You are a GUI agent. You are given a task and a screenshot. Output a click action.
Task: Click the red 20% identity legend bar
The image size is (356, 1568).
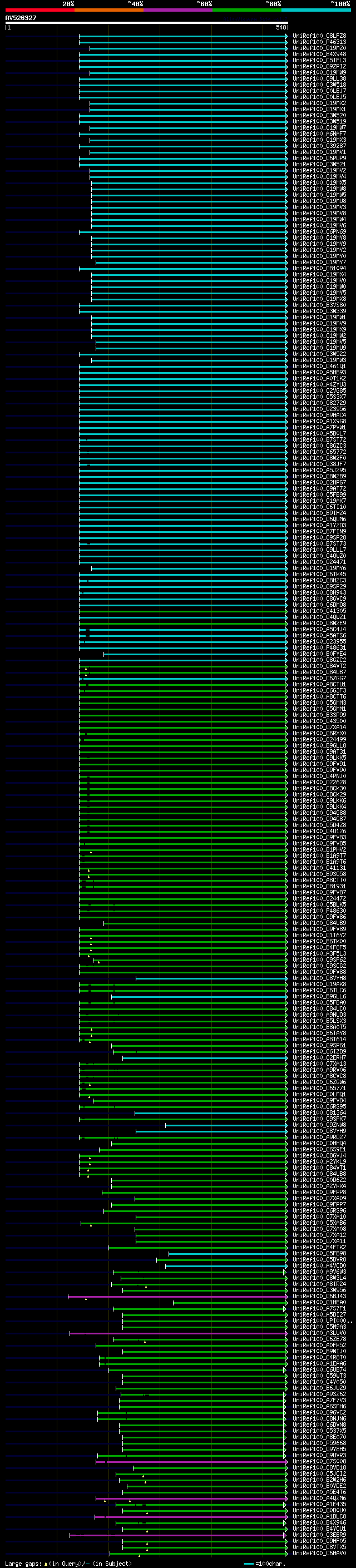[39, 11]
